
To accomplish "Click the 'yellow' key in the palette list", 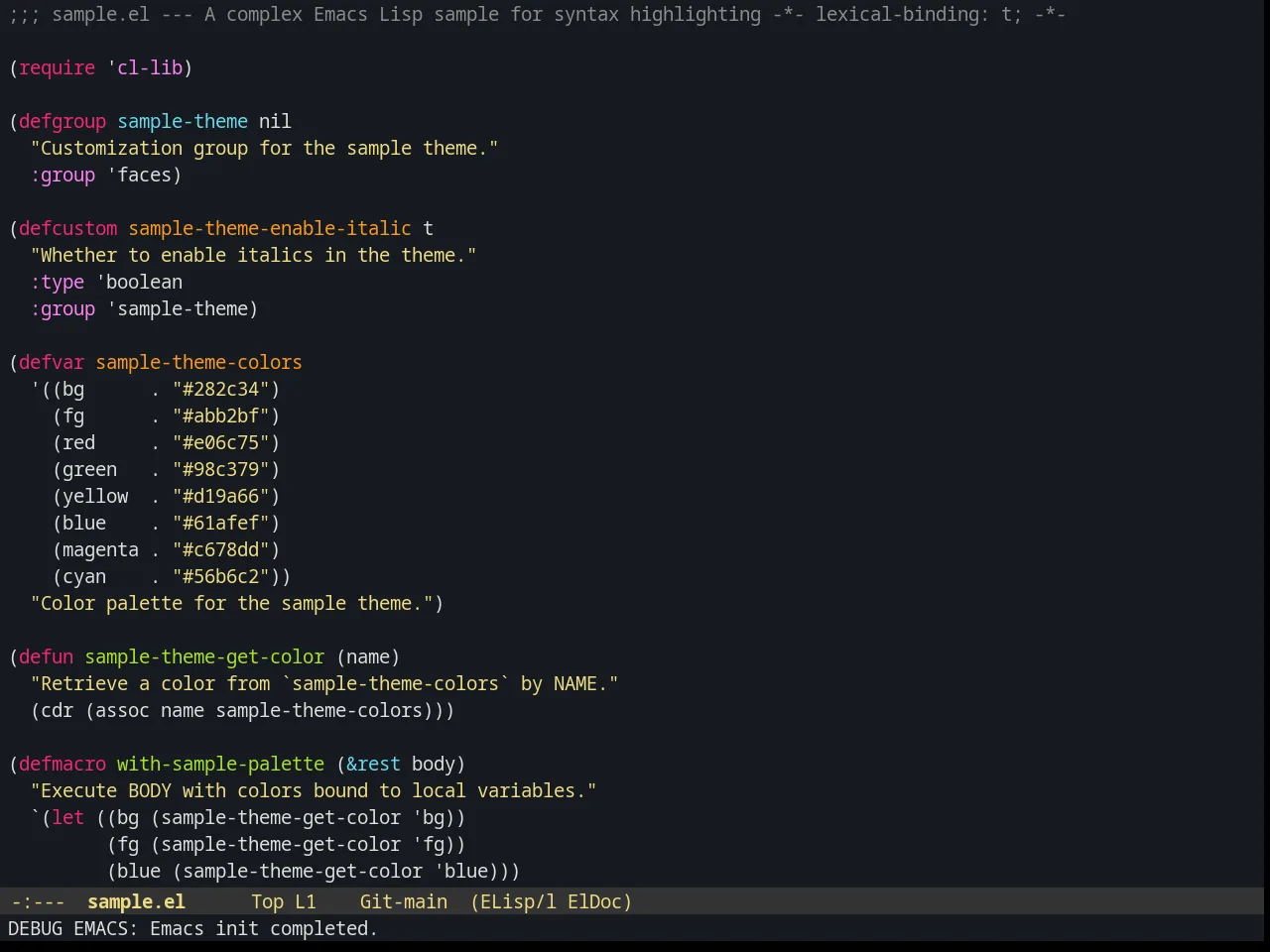I will [x=95, y=496].
